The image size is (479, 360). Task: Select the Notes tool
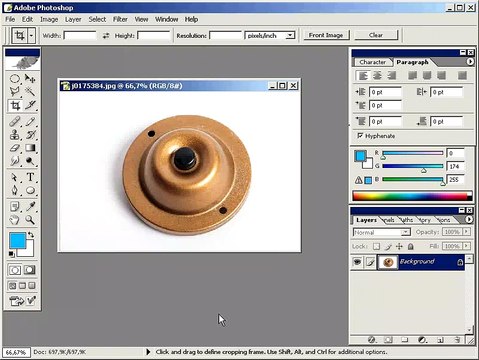click(x=15, y=206)
